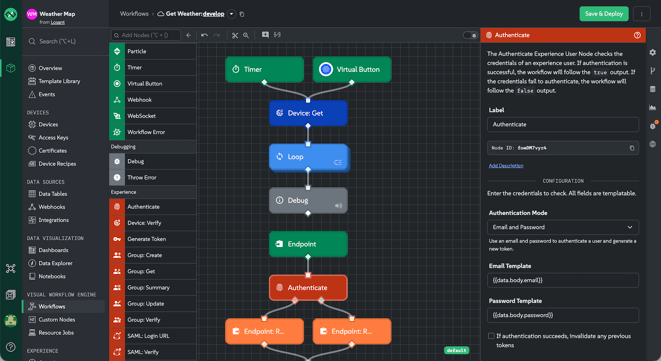Open the debug icon with orange badge
Image resolution: width=661 pixels, height=361 pixels.
pyautogui.click(x=653, y=125)
